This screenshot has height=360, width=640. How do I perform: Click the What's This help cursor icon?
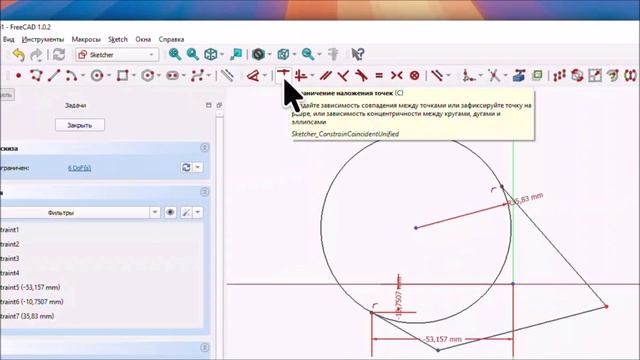(358, 54)
